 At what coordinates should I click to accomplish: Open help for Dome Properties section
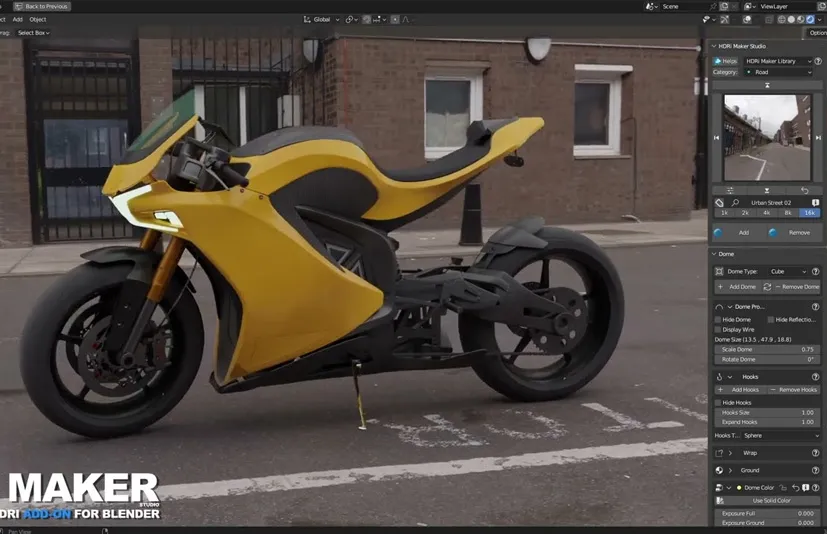pyautogui.click(x=815, y=307)
